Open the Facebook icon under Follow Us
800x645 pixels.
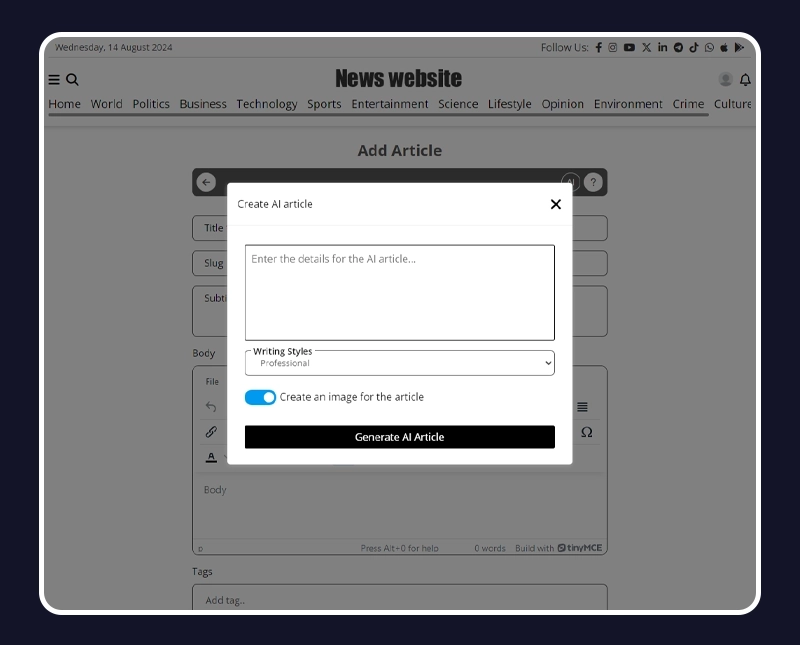pos(598,47)
